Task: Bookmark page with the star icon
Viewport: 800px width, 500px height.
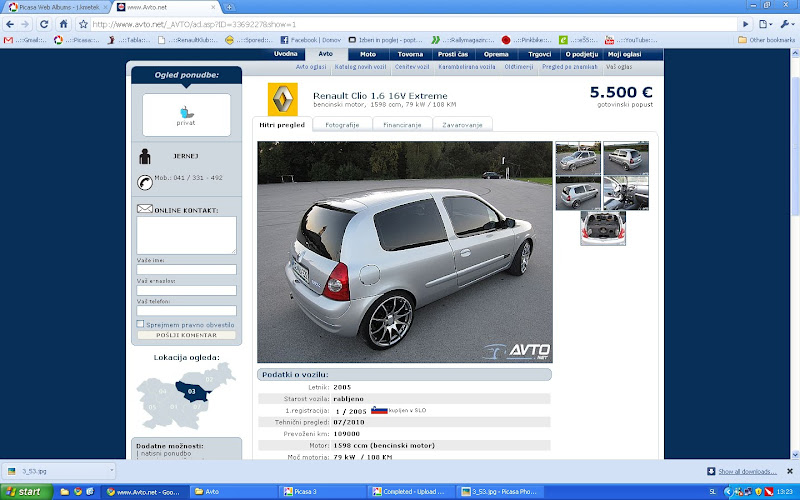Action: 84,24
